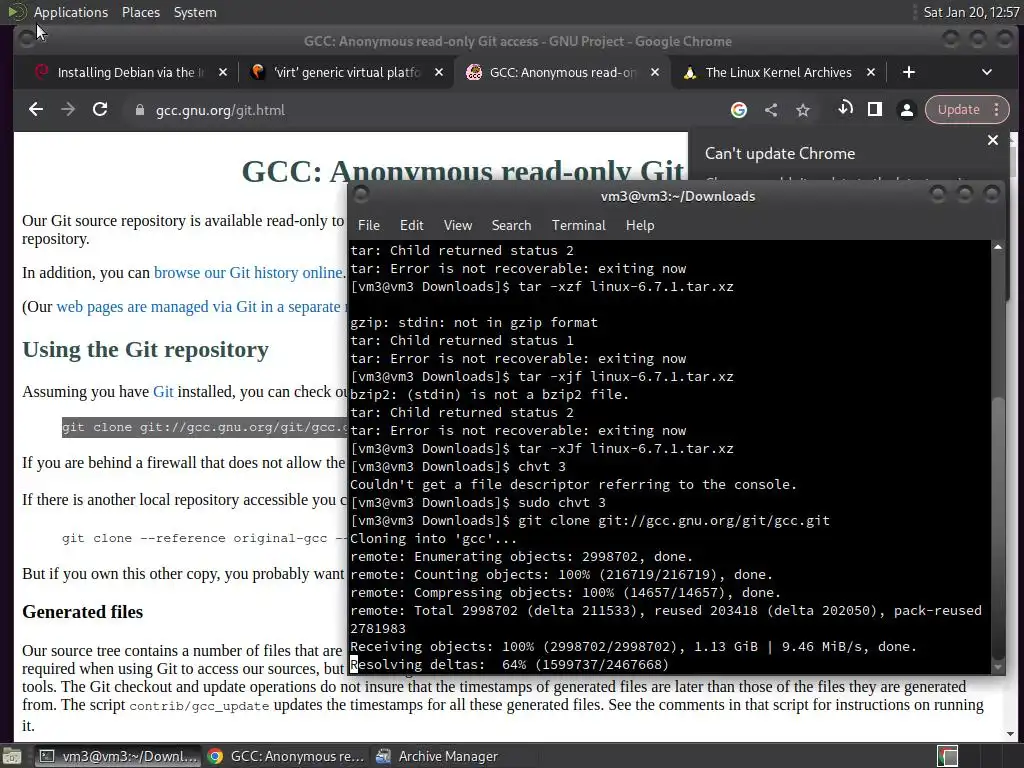Screen dimensions: 1024x768
Task: Toggle Chrome side panel icon
Action: pyautogui.click(x=874, y=110)
